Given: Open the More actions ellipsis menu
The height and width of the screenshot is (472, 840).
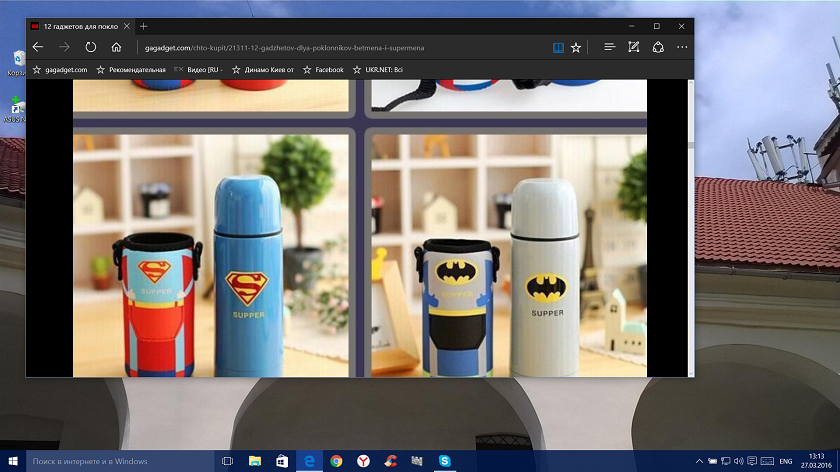Looking at the screenshot, I should point(682,47).
